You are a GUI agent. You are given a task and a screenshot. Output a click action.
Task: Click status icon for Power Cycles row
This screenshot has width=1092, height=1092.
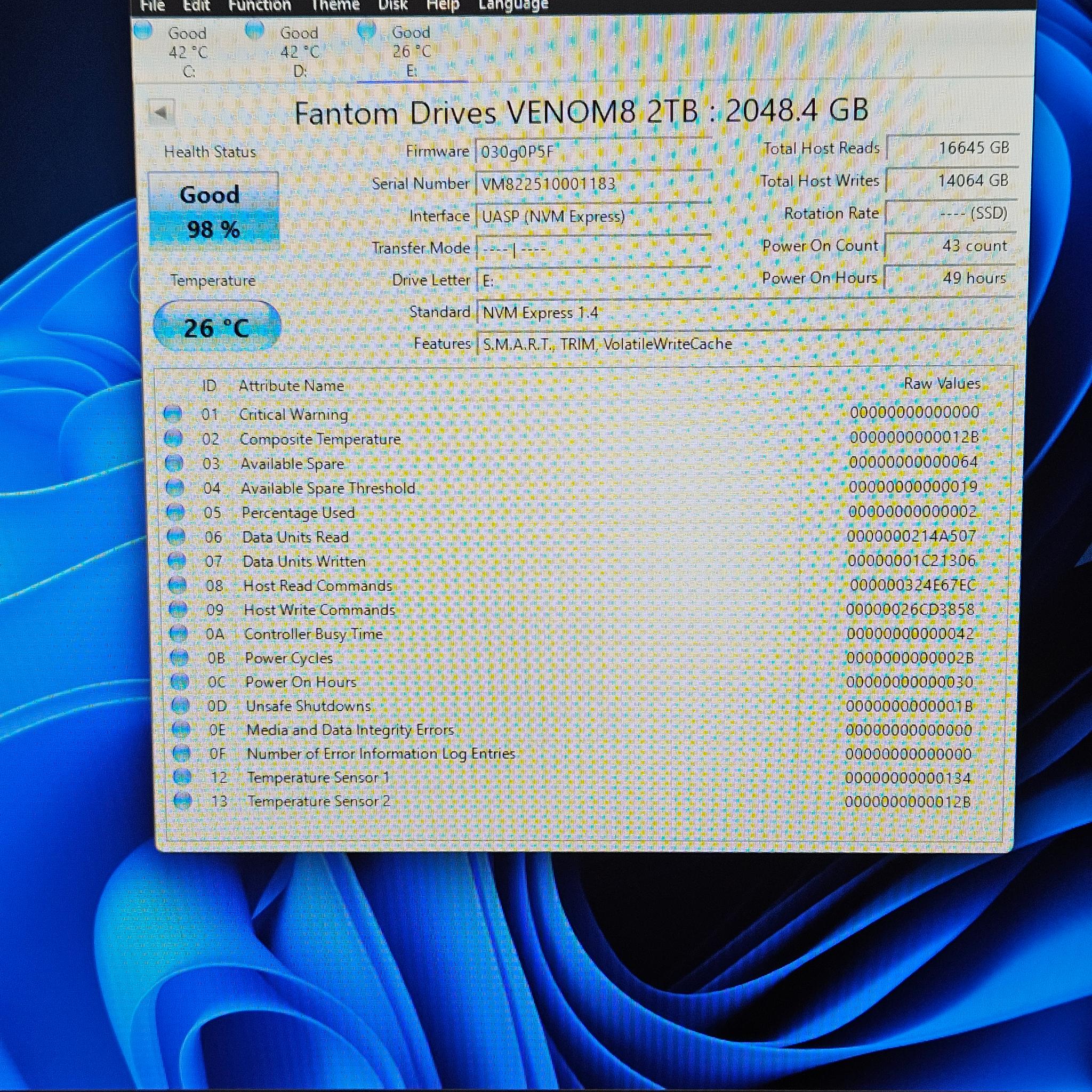(179, 657)
